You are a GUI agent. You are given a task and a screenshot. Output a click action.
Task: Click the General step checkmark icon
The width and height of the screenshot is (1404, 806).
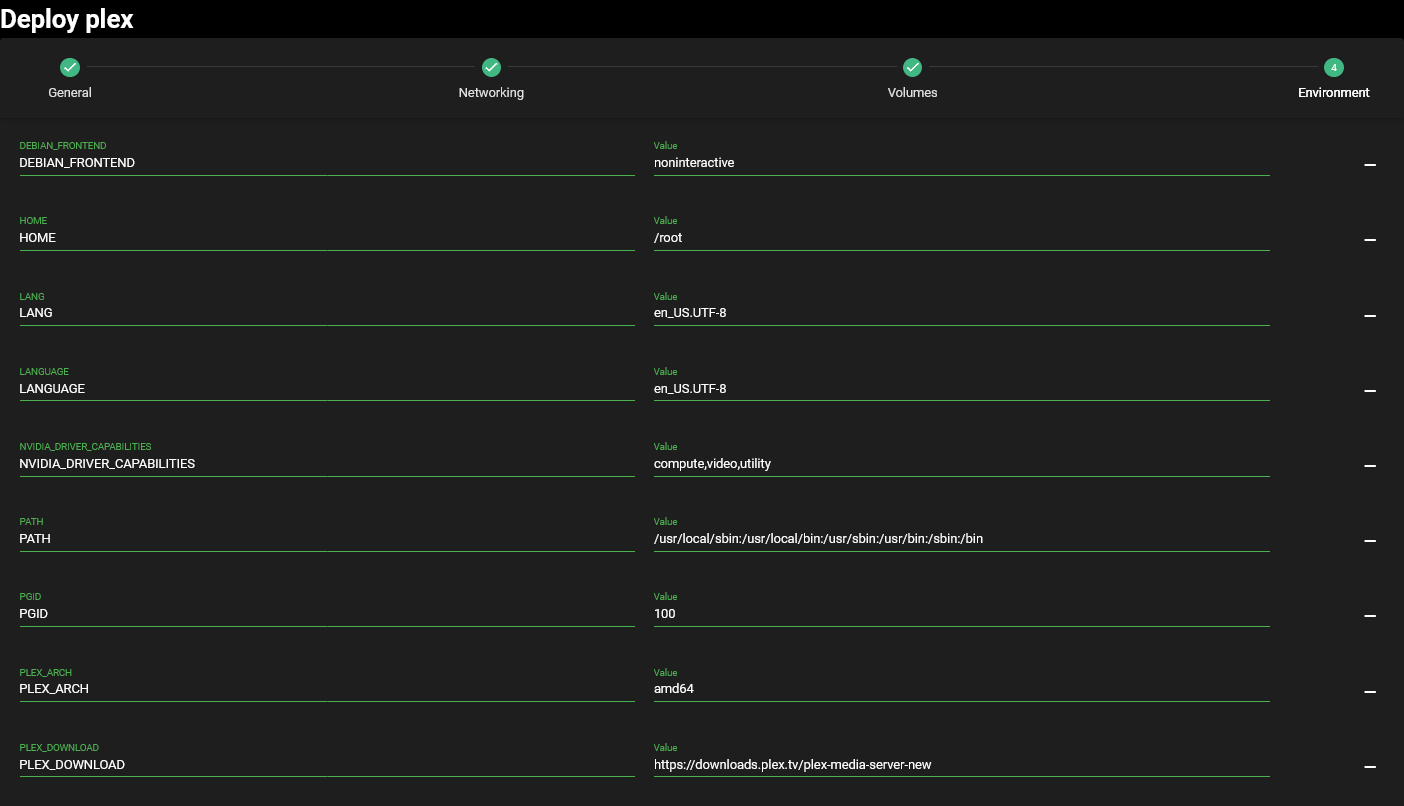coord(70,67)
